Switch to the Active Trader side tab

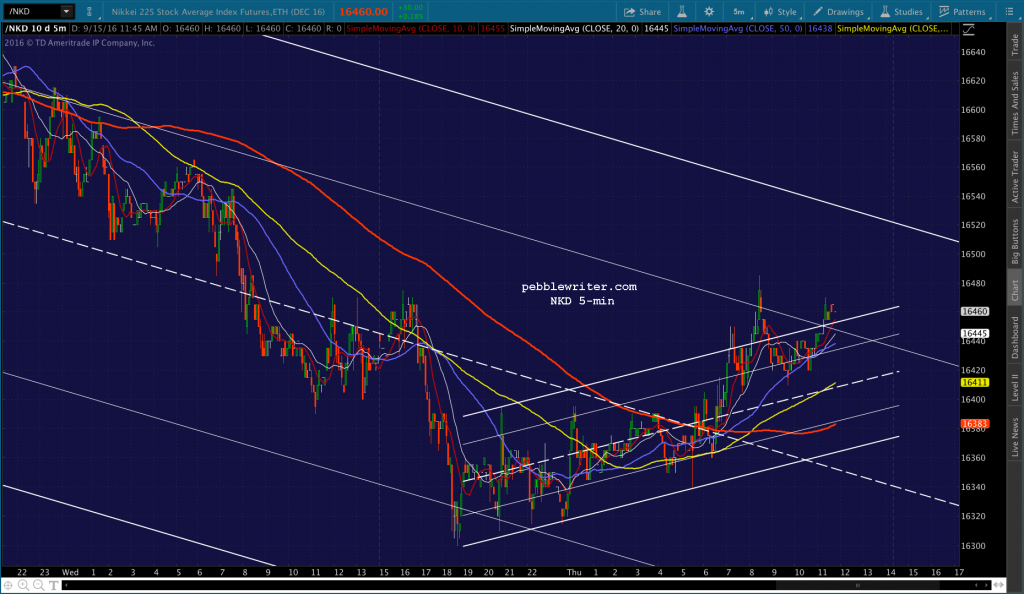click(x=1015, y=176)
